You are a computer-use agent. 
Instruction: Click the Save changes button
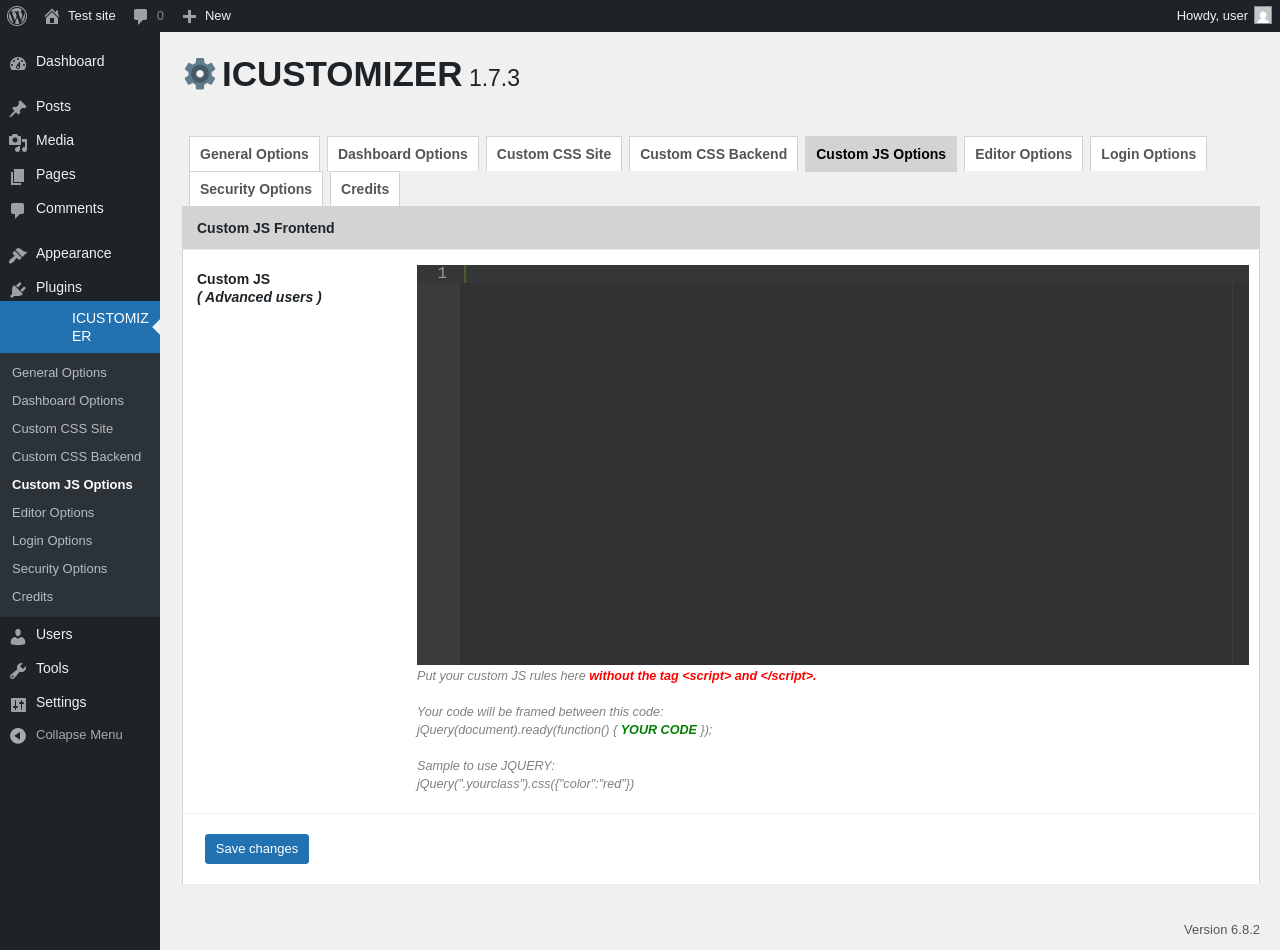point(257,849)
